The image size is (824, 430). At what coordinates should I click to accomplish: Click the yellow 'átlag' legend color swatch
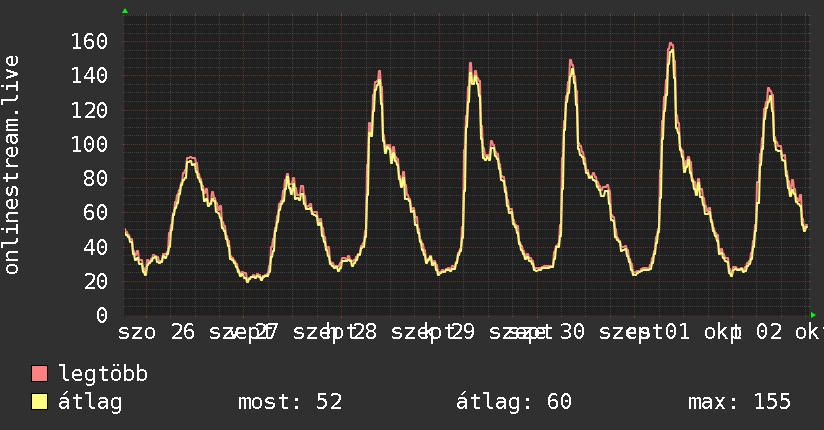39,402
